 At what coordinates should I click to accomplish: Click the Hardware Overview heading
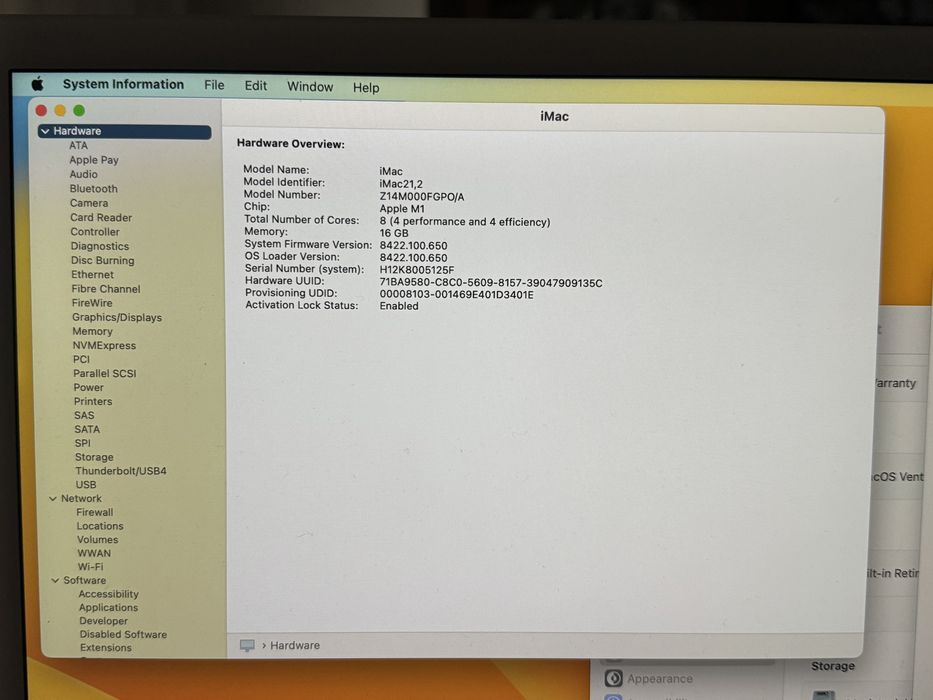click(290, 144)
